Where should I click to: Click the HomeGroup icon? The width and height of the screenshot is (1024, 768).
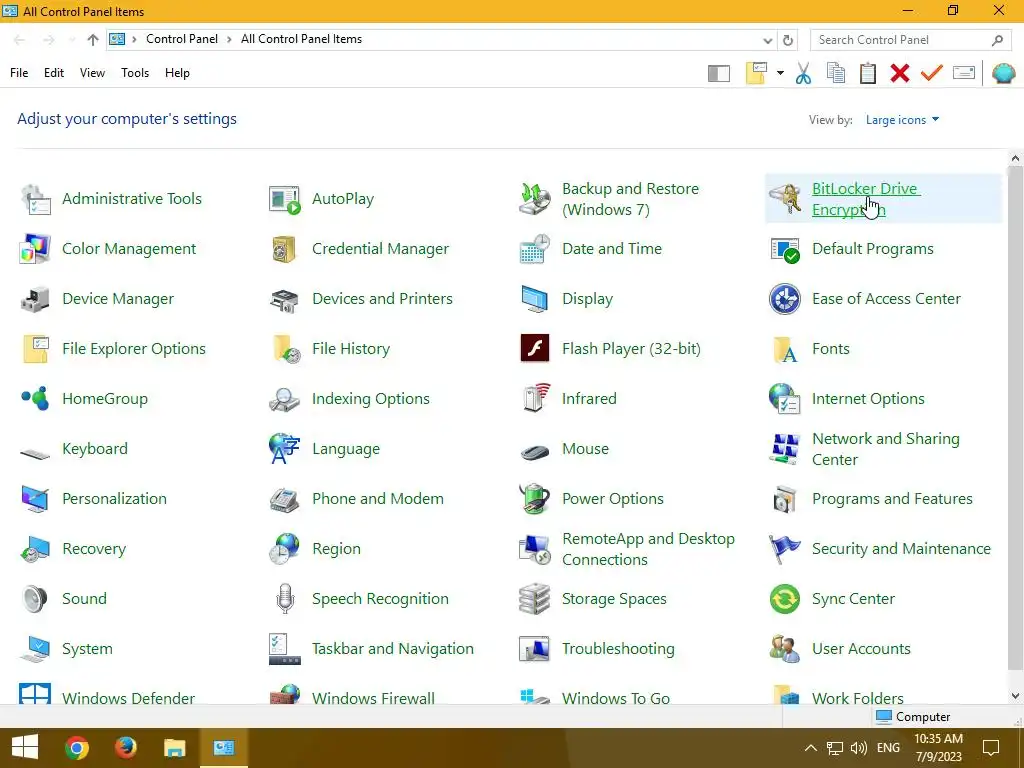click(x=35, y=398)
